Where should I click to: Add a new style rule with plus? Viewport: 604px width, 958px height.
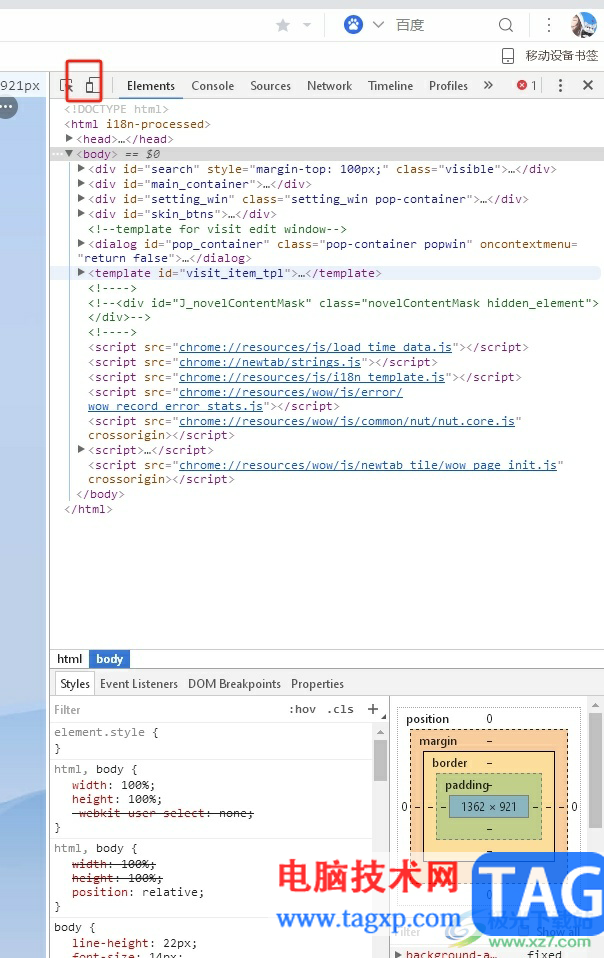pyautogui.click(x=373, y=709)
